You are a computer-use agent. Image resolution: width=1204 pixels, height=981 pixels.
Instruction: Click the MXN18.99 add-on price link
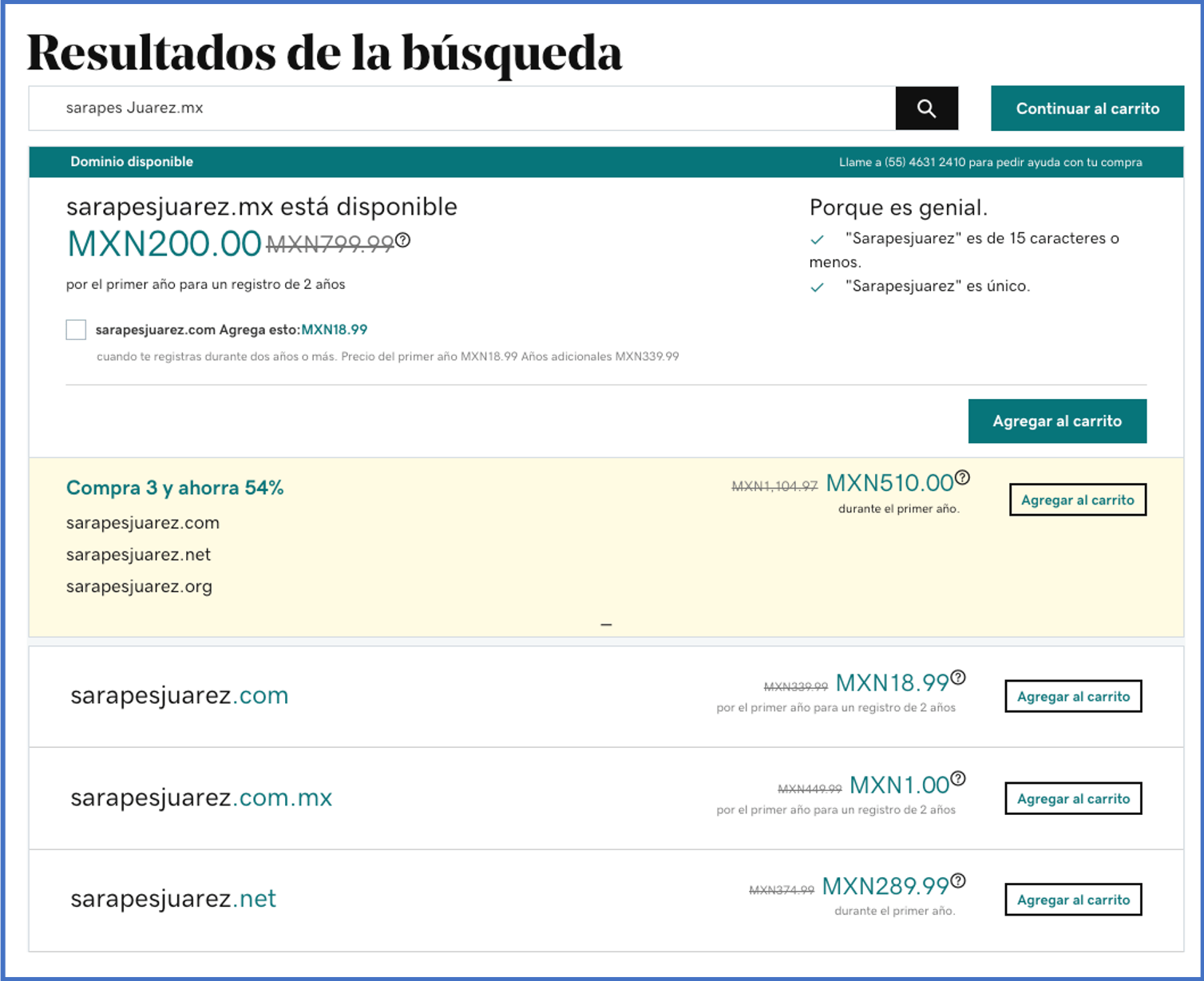[x=335, y=329]
